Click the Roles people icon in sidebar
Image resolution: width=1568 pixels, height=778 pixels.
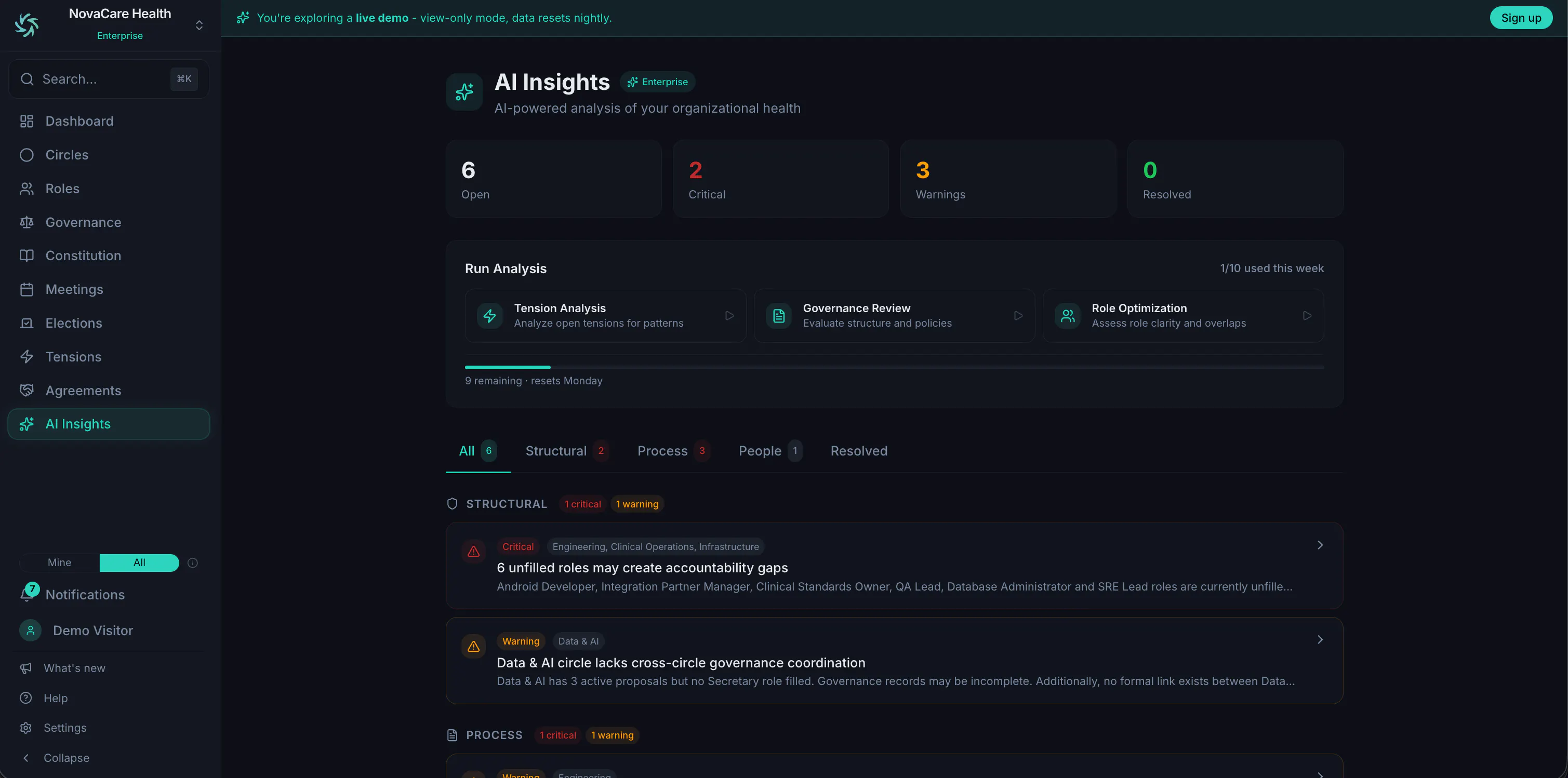point(26,189)
